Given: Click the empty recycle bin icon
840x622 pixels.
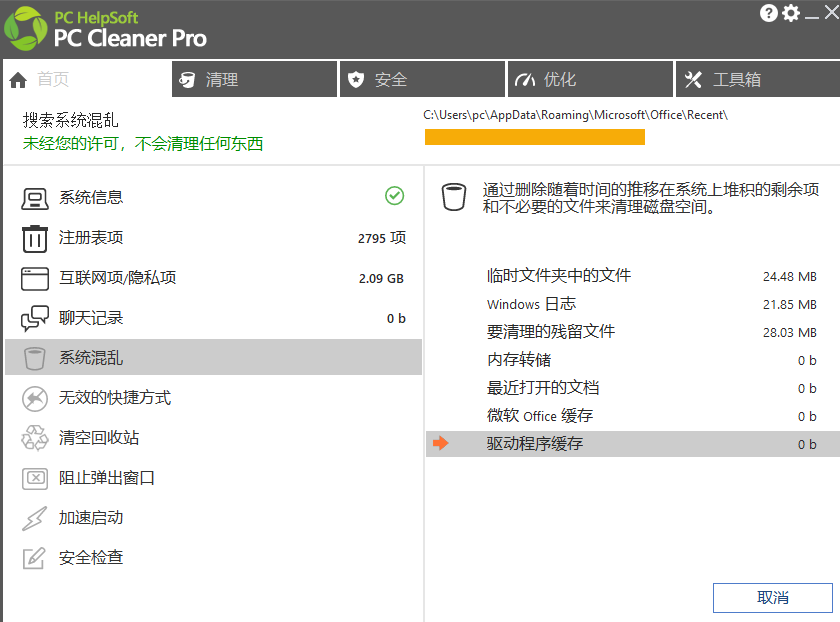Looking at the screenshot, I should [35, 438].
